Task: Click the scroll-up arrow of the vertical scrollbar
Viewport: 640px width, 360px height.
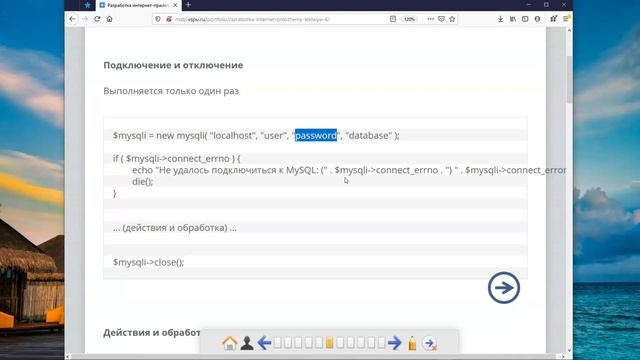Action: [569, 30]
